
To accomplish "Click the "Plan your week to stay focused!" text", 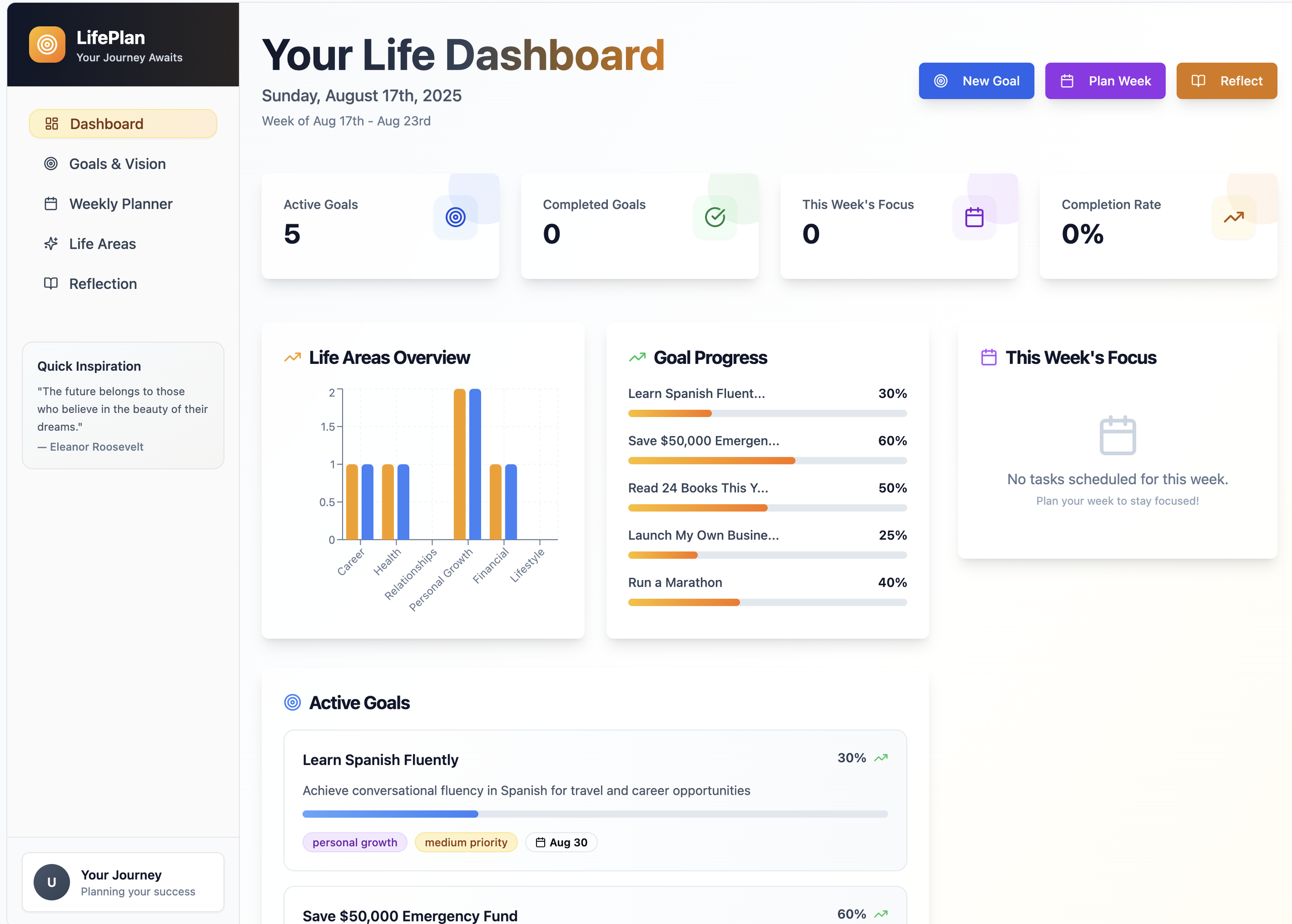I will point(1117,501).
